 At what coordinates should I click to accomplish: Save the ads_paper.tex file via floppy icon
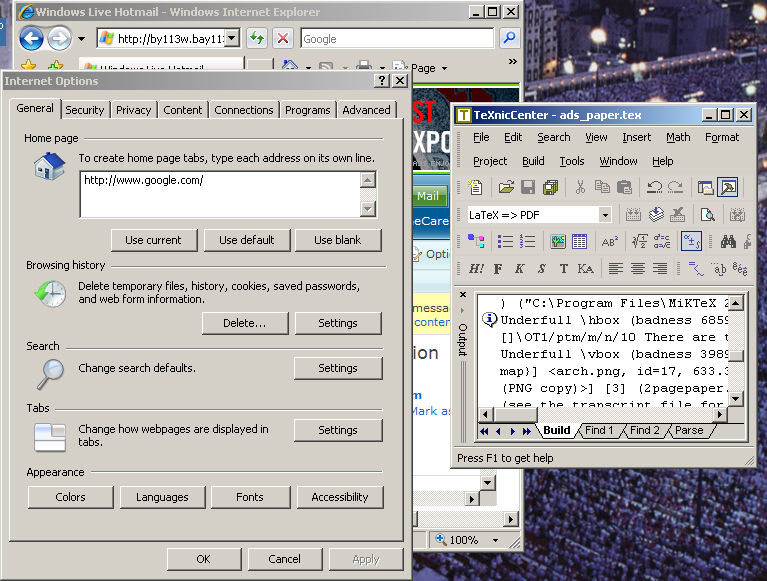(x=528, y=187)
